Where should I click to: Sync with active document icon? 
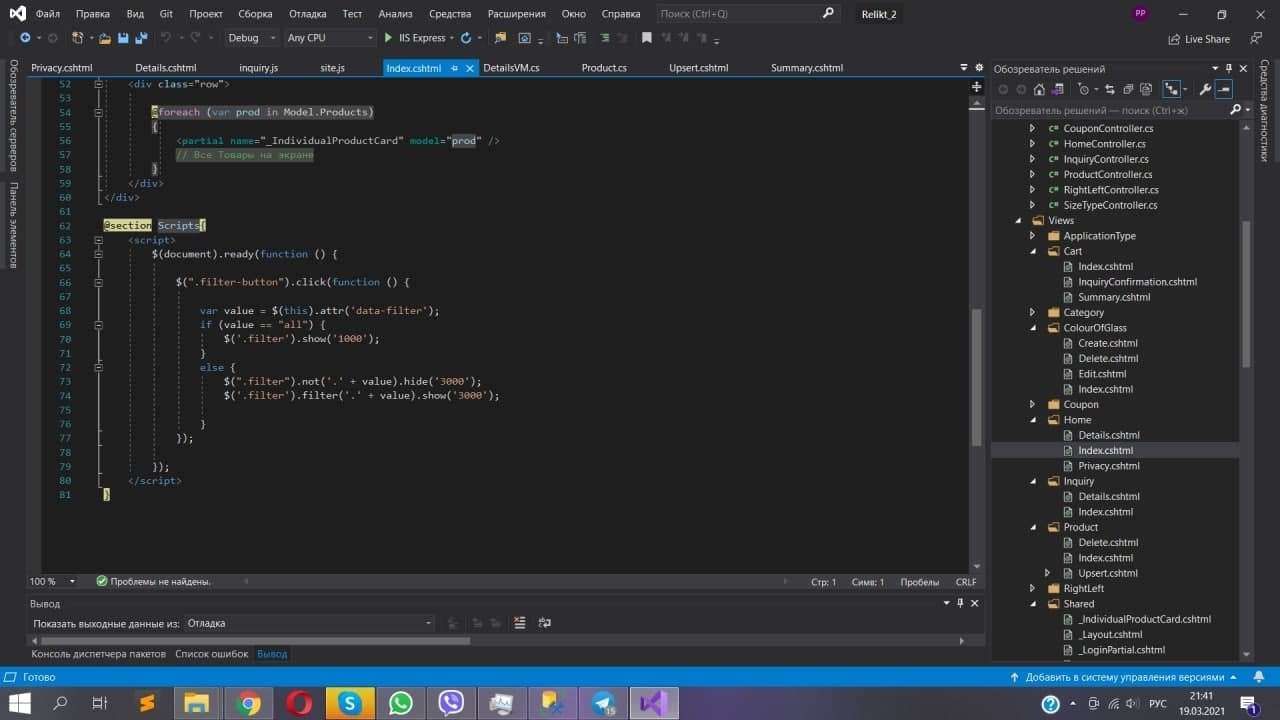(1110, 89)
